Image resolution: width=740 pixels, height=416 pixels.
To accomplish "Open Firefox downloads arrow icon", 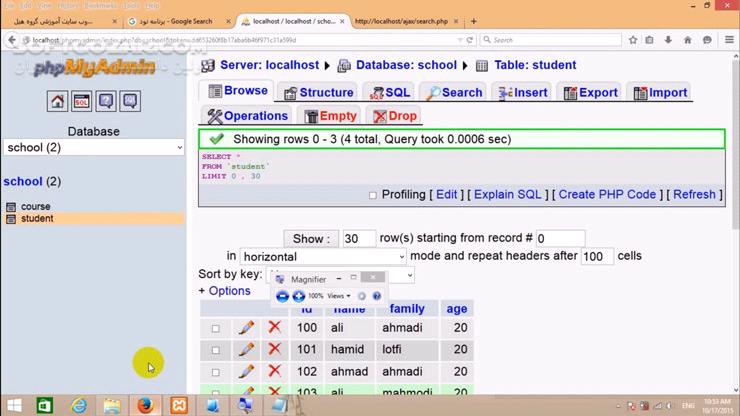I will click(x=668, y=40).
